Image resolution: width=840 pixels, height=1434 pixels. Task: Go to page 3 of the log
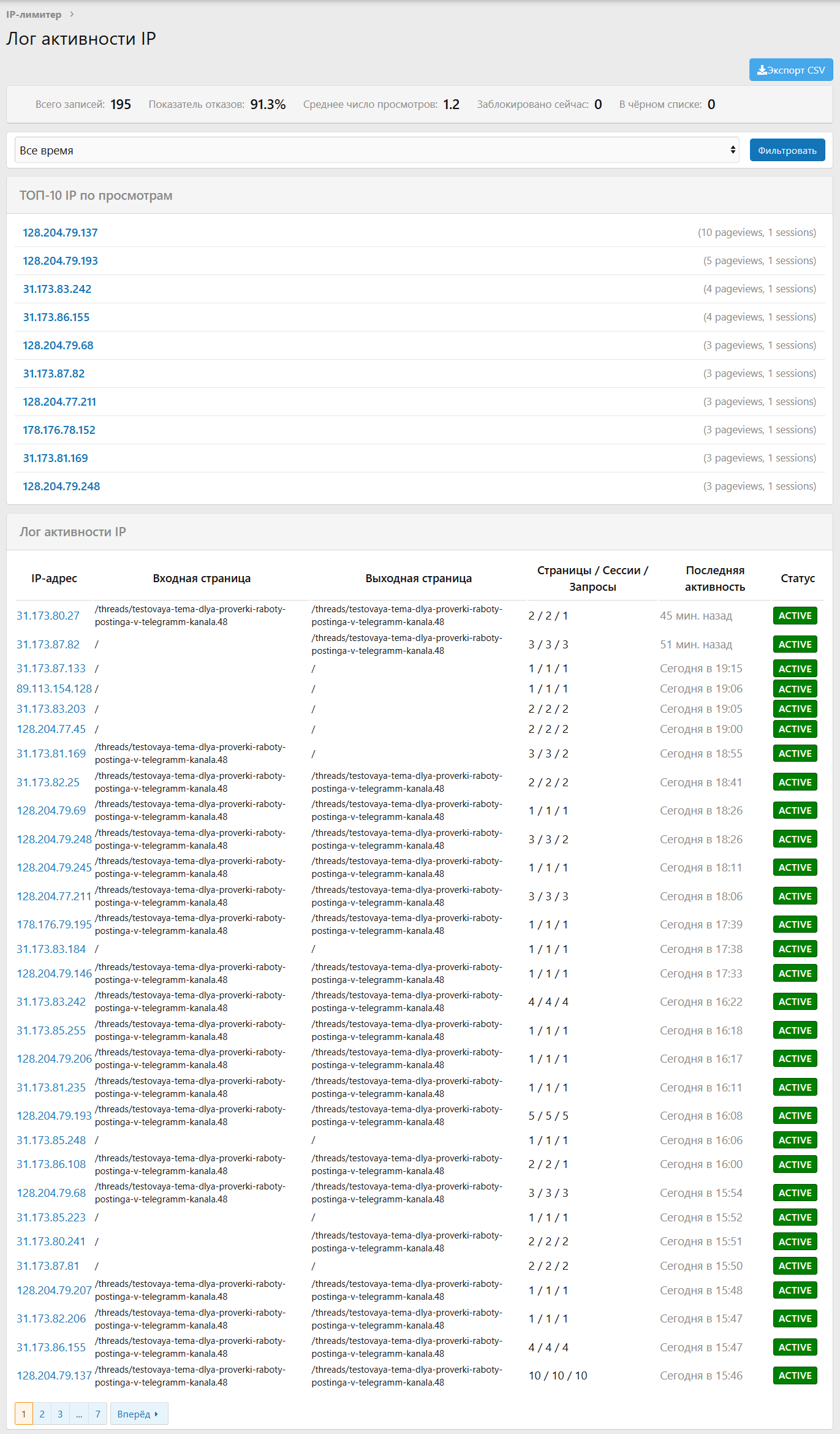click(60, 1414)
